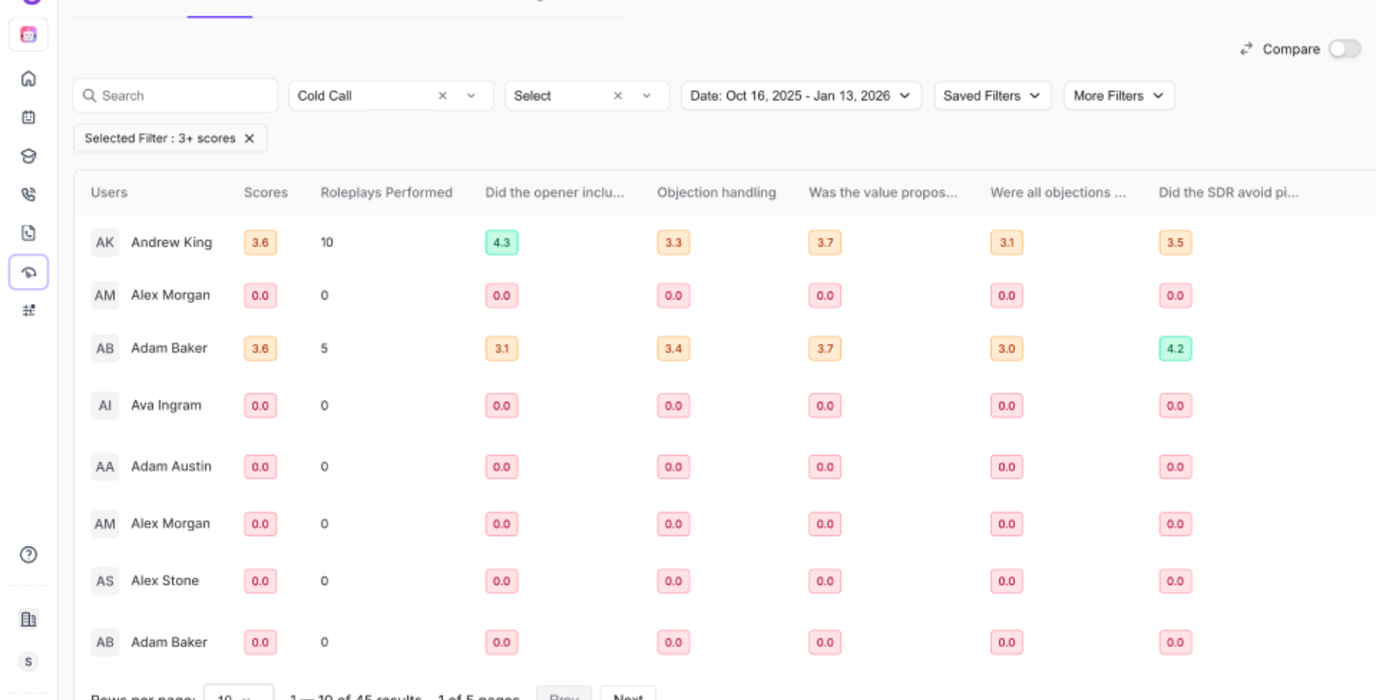Open the home icon in sidebar
This screenshot has width=1376, height=700.
point(28,79)
